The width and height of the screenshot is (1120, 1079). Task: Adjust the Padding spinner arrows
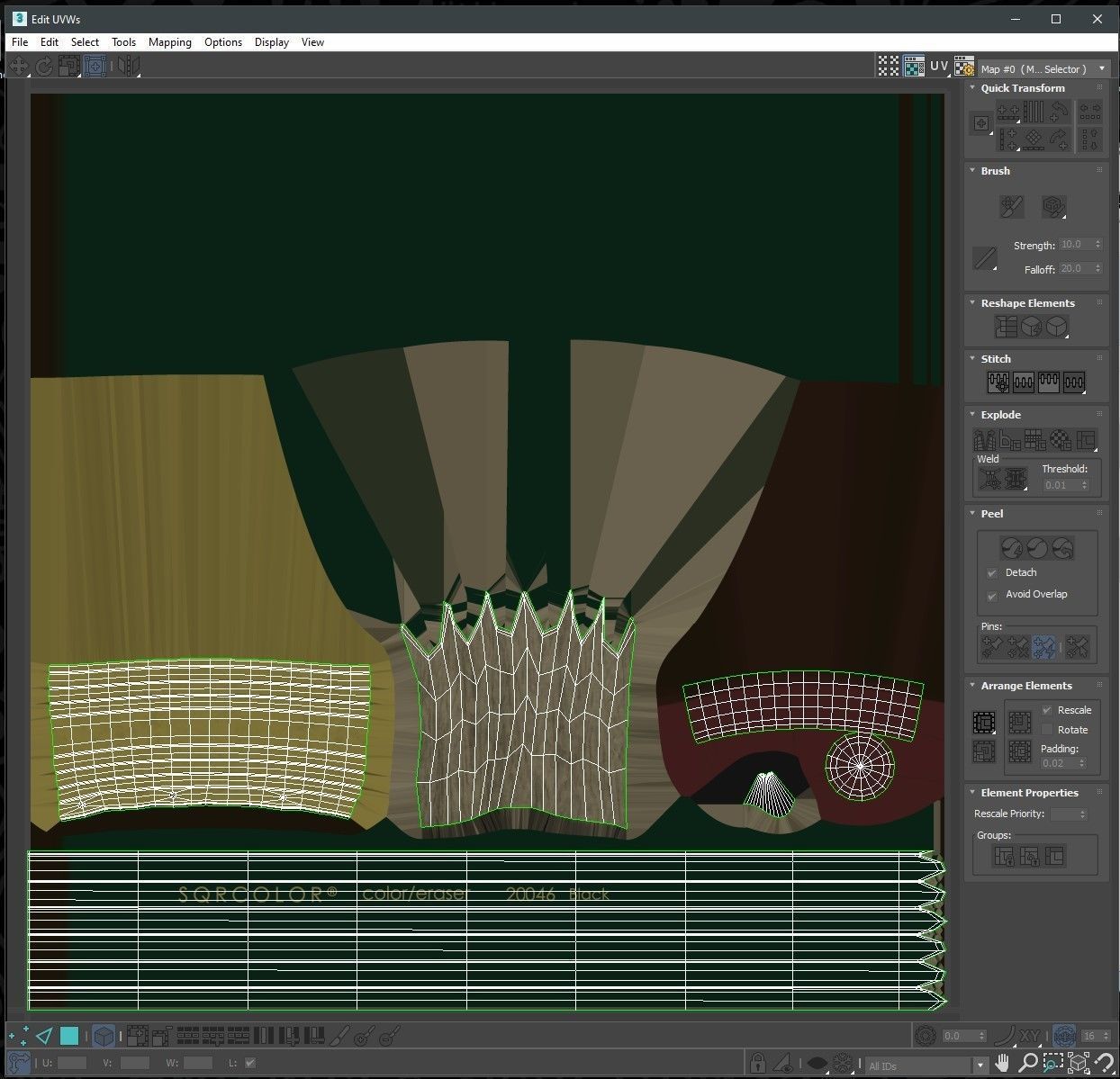pos(1082,763)
